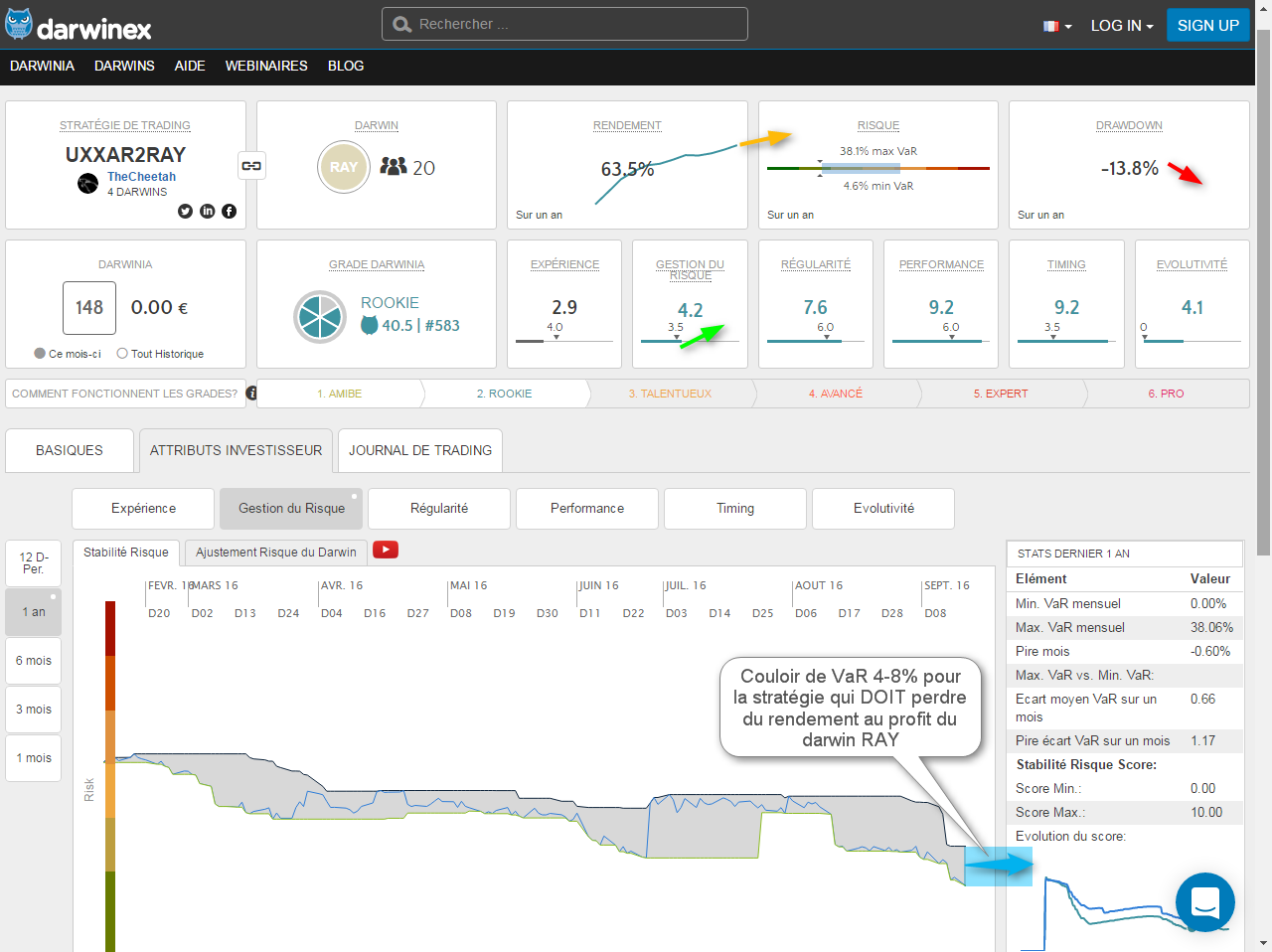Open TheCheetah profile link
This screenshot has height=952, width=1272.
(x=141, y=177)
